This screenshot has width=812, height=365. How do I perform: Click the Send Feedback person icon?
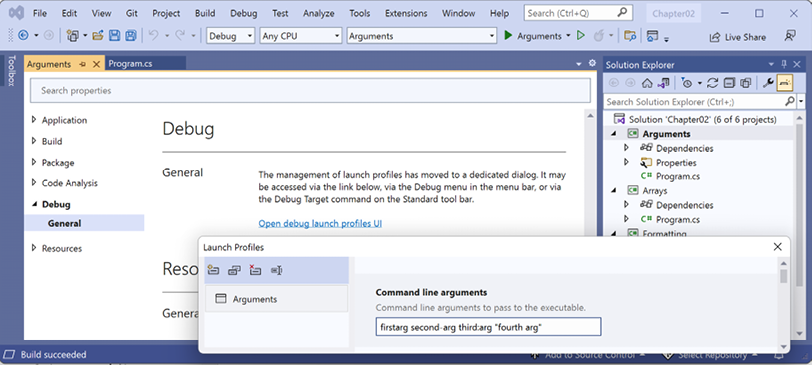(790, 36)
